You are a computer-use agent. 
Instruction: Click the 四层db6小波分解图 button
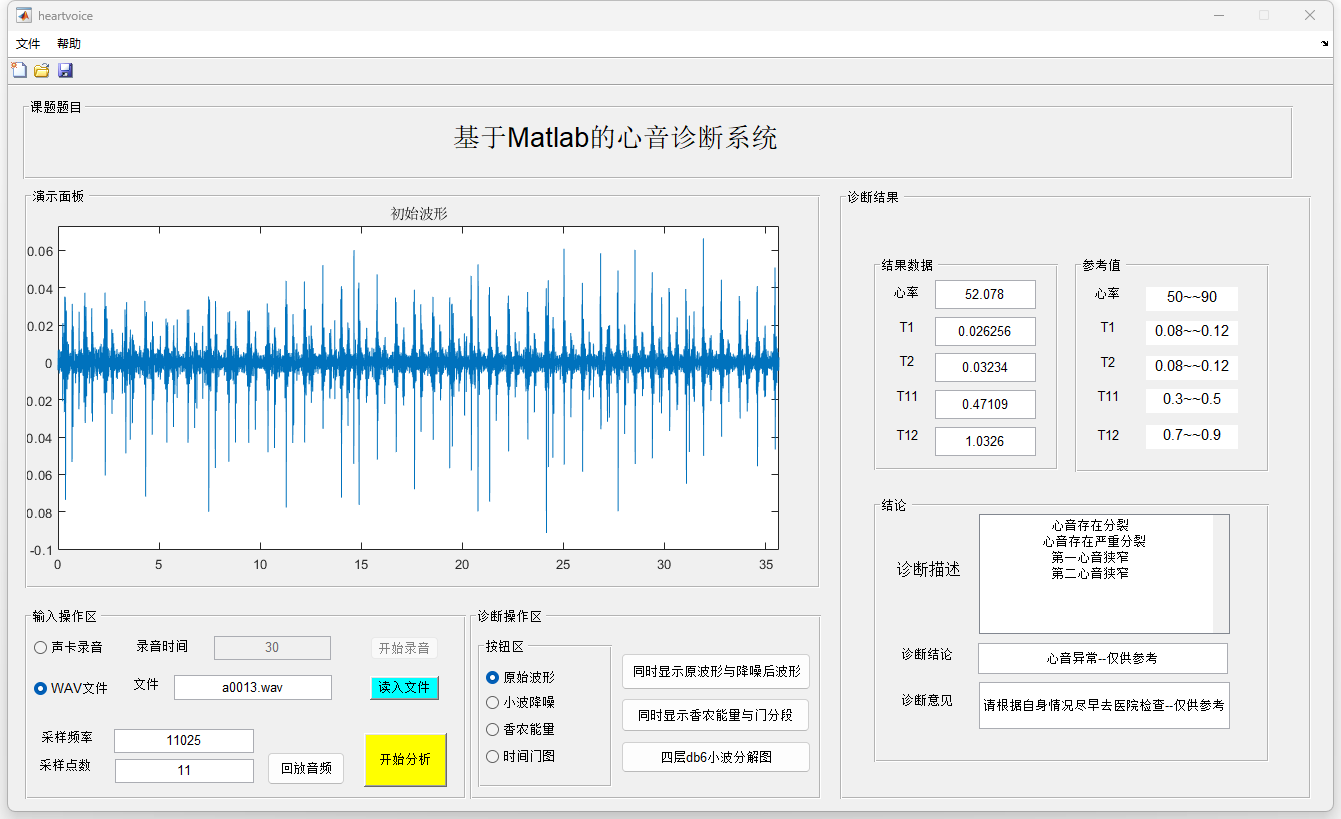click(716, 757)
